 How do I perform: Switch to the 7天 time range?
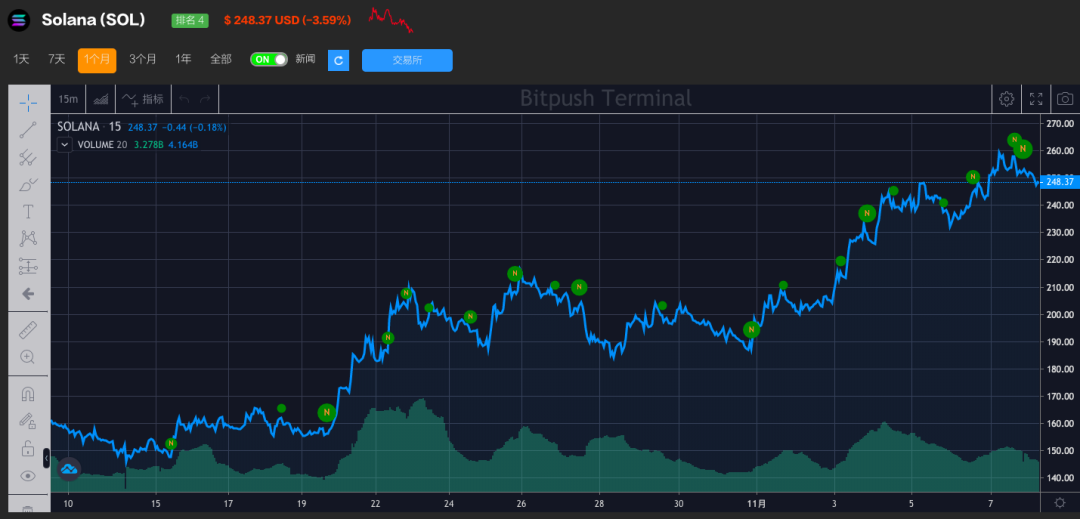coord(56,60)
